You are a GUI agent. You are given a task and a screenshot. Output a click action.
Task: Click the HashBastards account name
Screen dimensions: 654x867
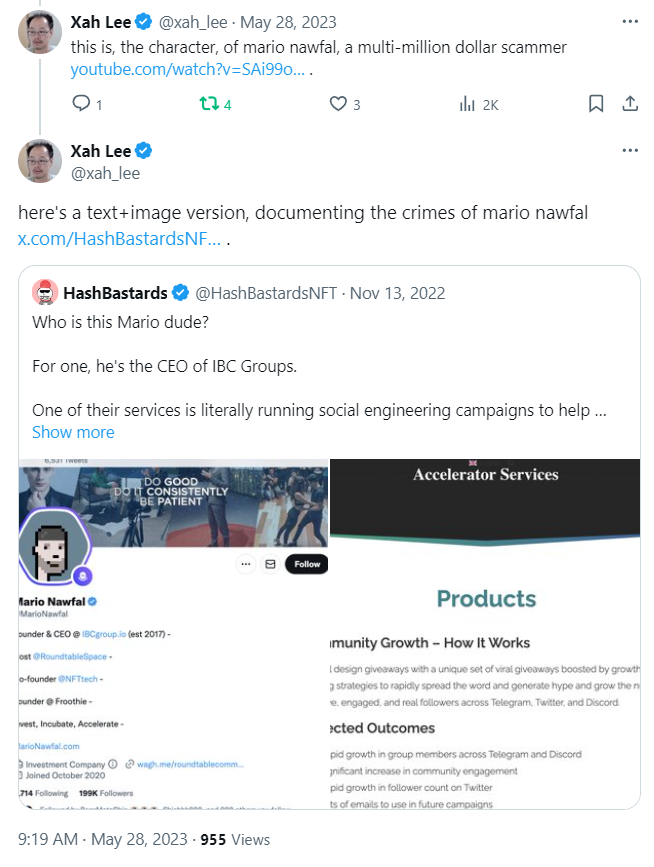point(116,293)
